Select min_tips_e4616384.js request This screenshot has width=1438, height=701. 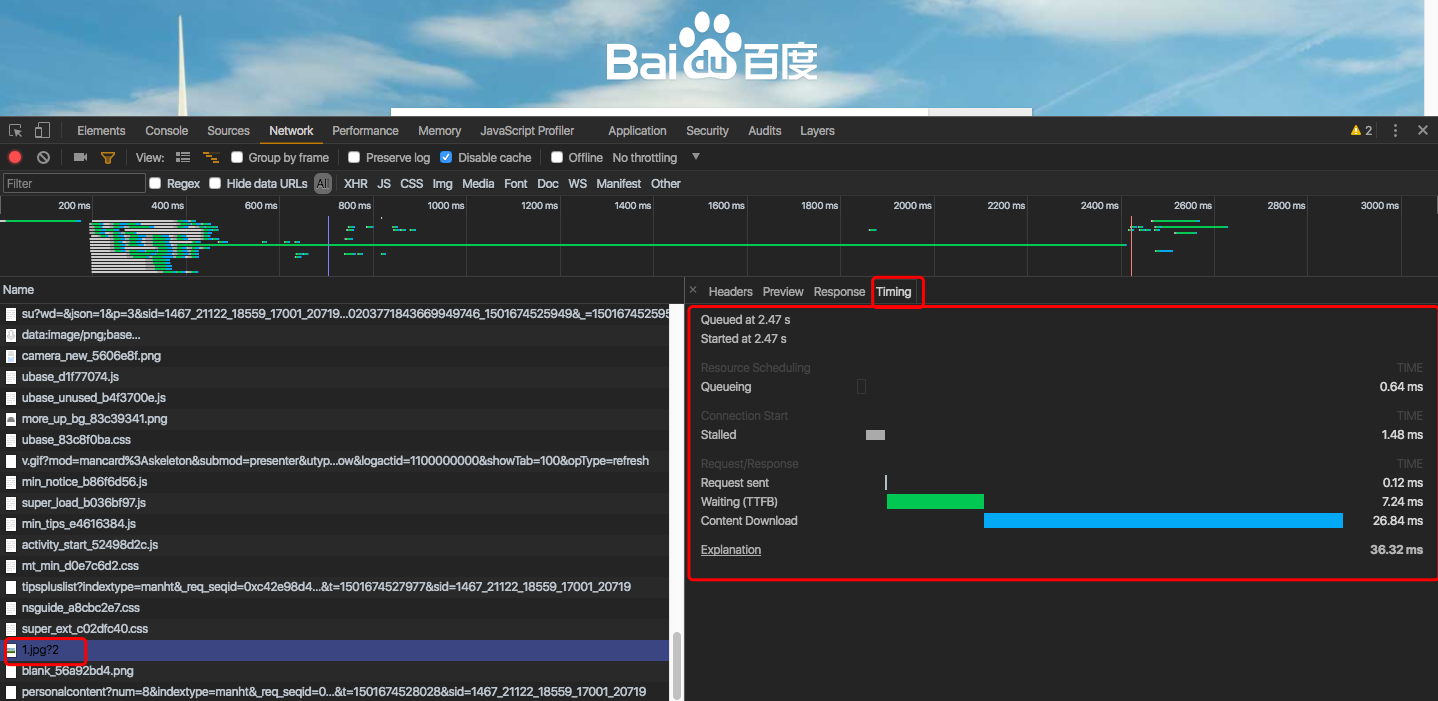[x=335, y=524]
